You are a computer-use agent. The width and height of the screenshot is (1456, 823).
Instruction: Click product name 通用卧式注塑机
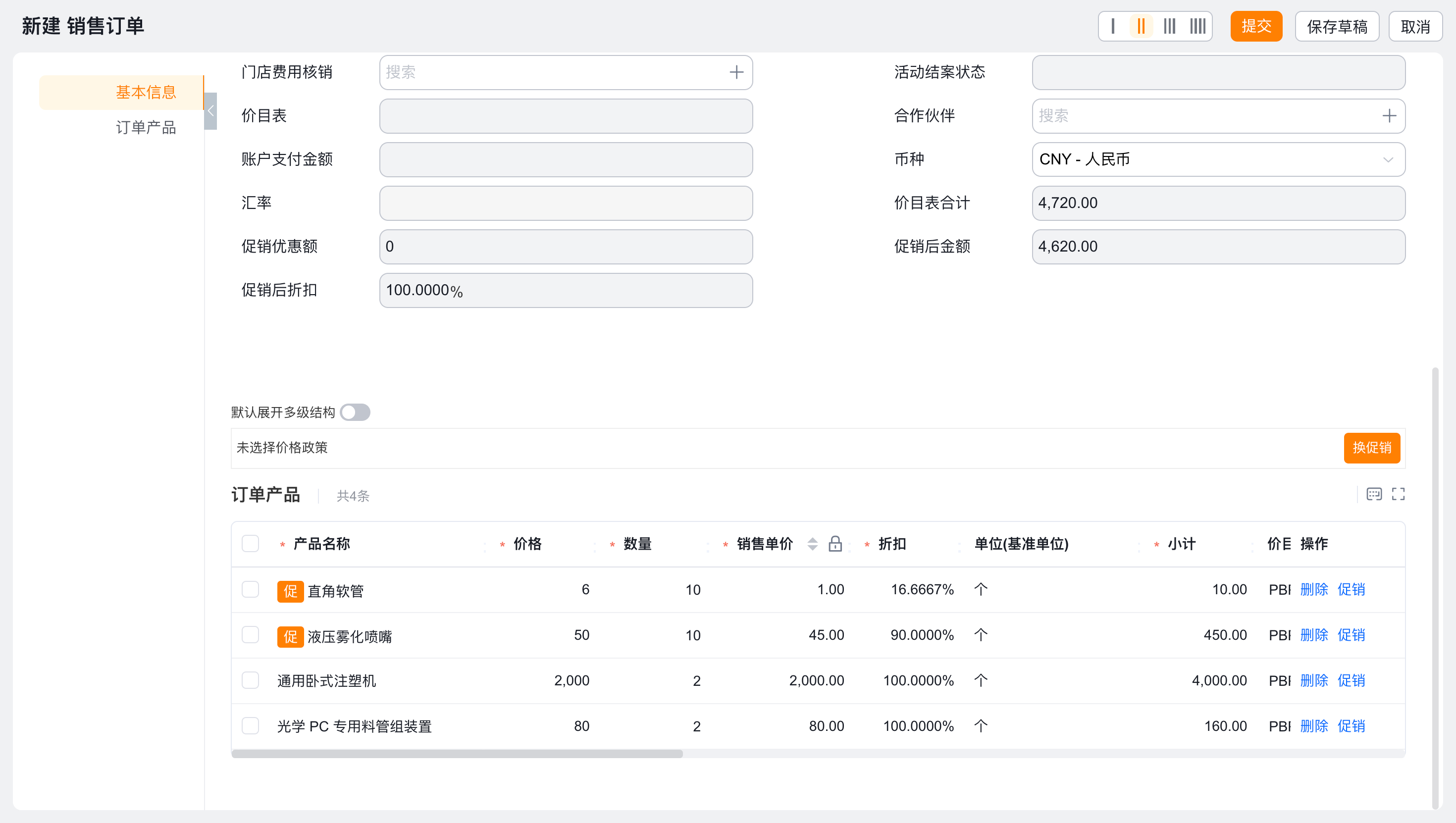point(327,680)
